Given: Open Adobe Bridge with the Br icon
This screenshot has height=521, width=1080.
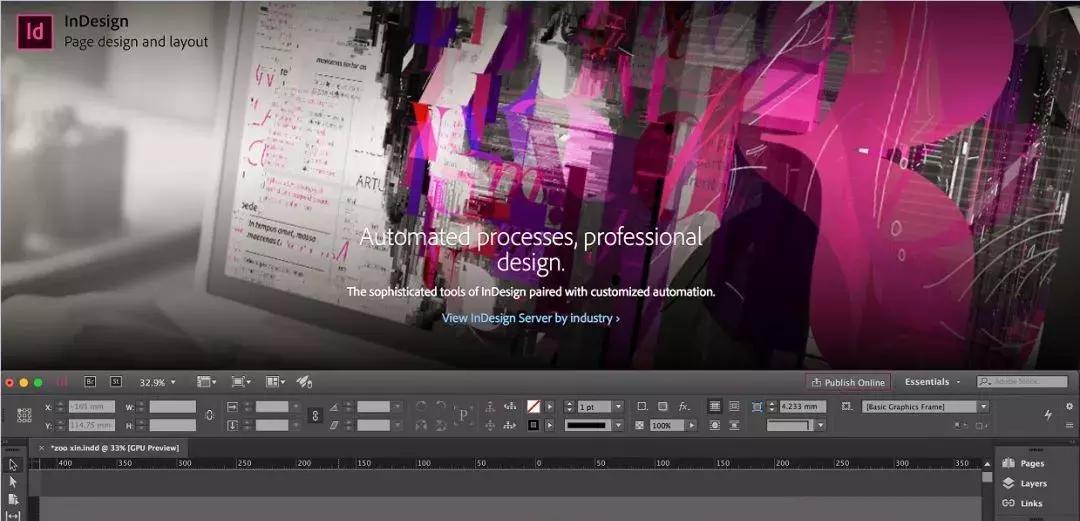Looking at the screenshot, I should pos(90,382).
